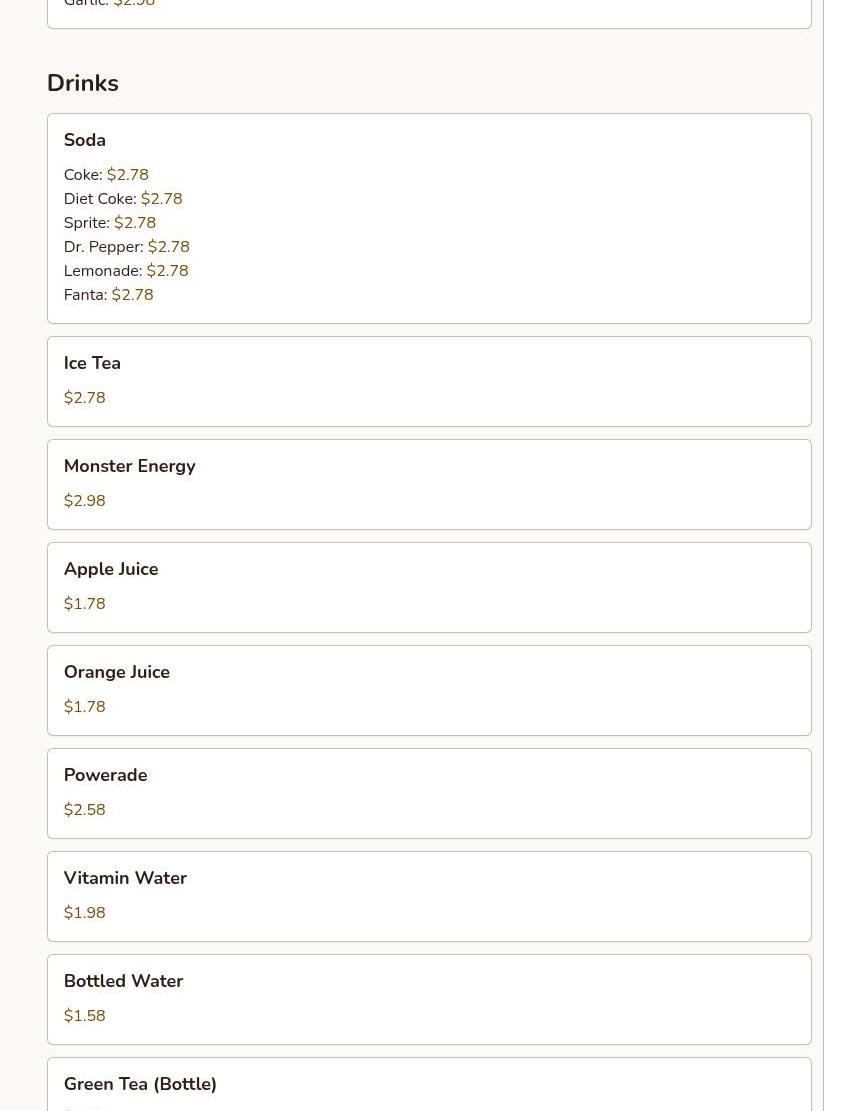Click the Drinks section heading
The width and height of the screenshot is (844, 1111).
[x=83, y=83]
